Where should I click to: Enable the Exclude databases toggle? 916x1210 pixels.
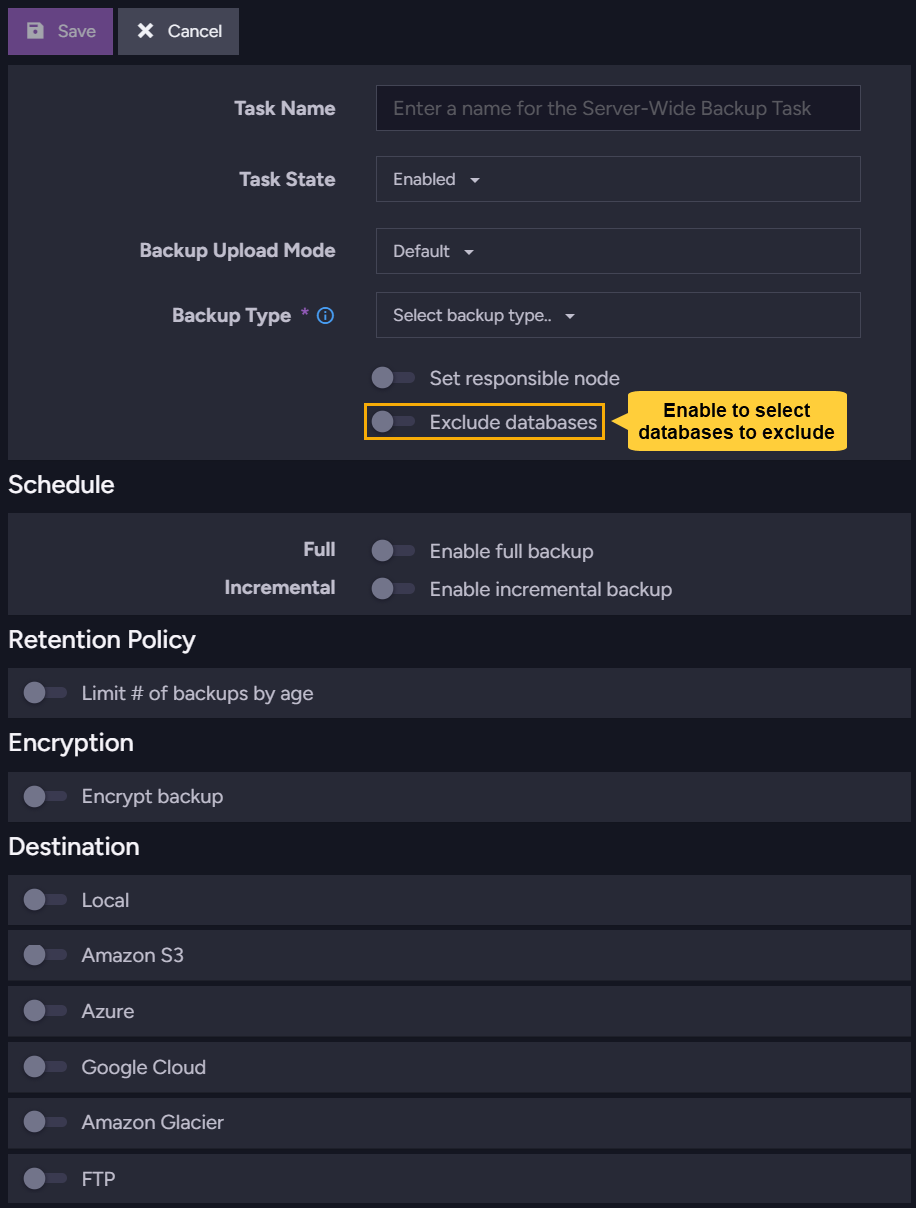tap(393, 421)
